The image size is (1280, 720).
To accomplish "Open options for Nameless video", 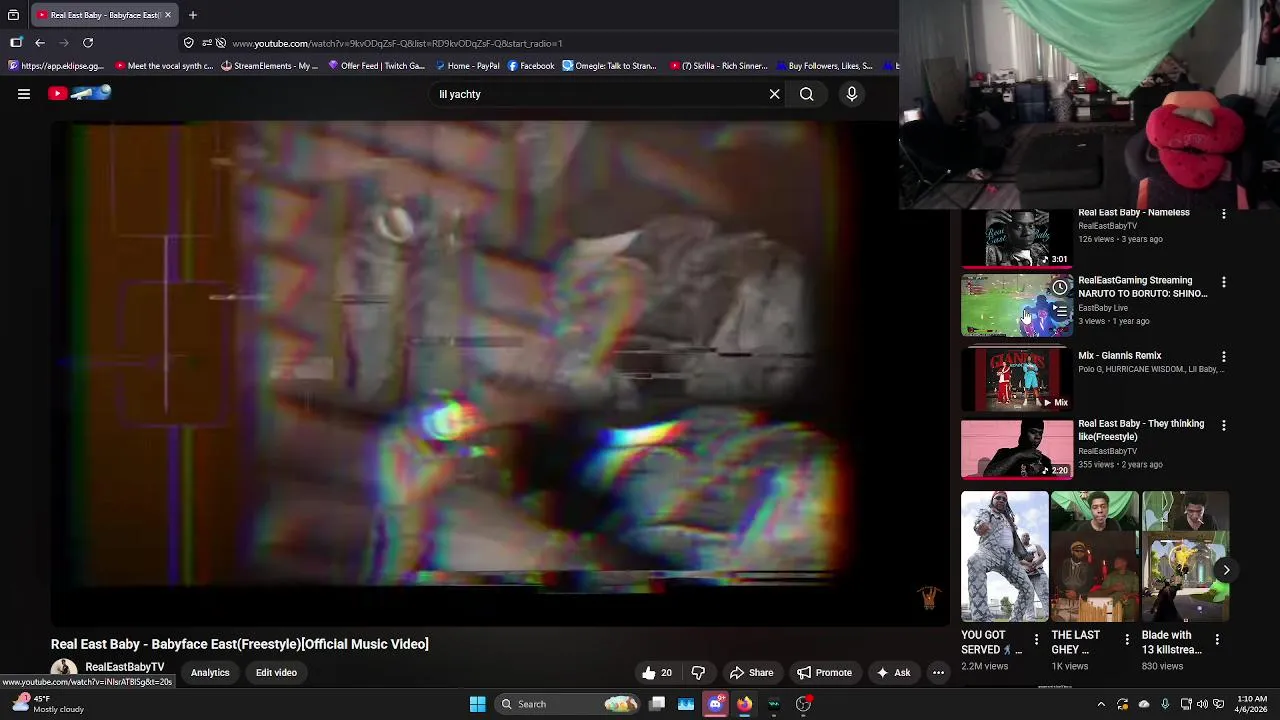I will [1224, 214].
